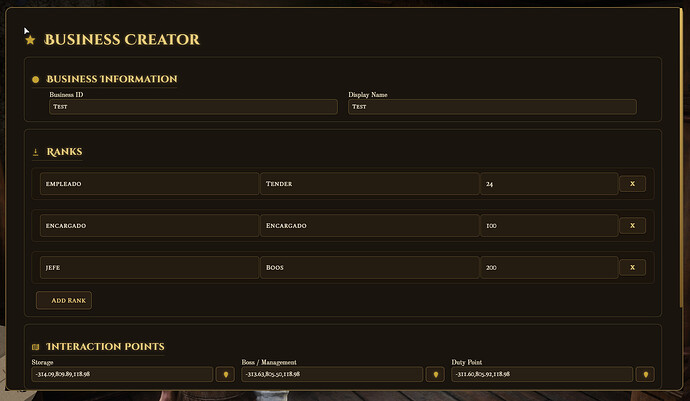Viewport: 690px width, 401px height.
Task: Click the Duty Point label
Action: tap(466, 362)
